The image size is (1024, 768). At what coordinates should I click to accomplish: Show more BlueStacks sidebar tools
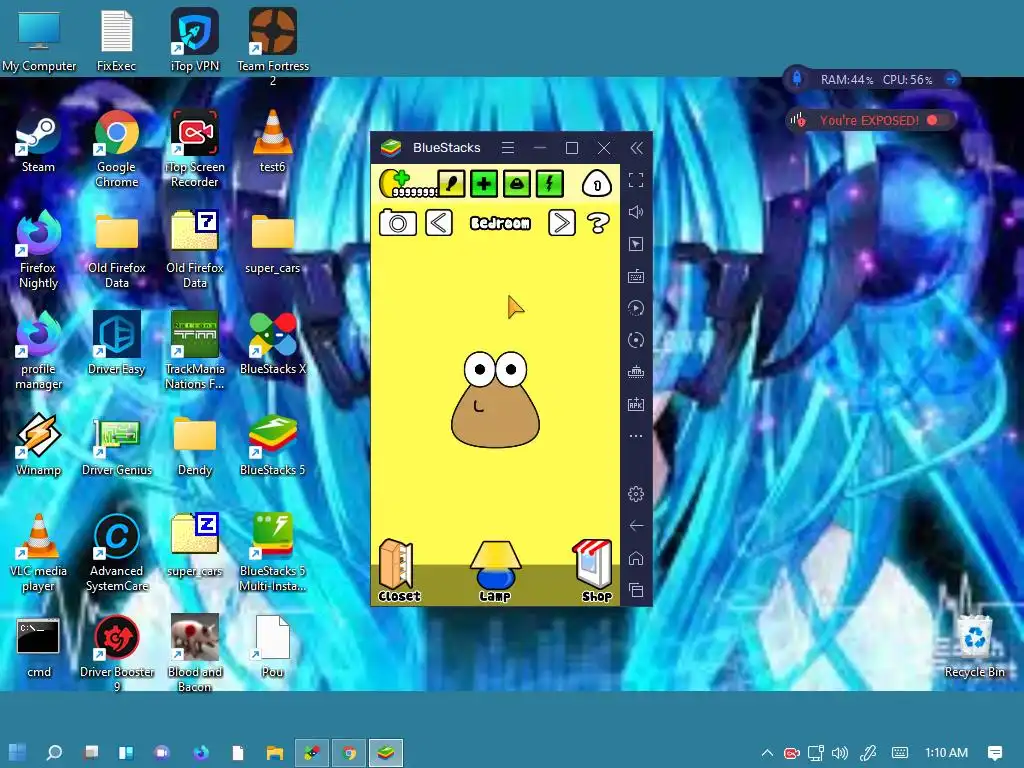point(635,436)
